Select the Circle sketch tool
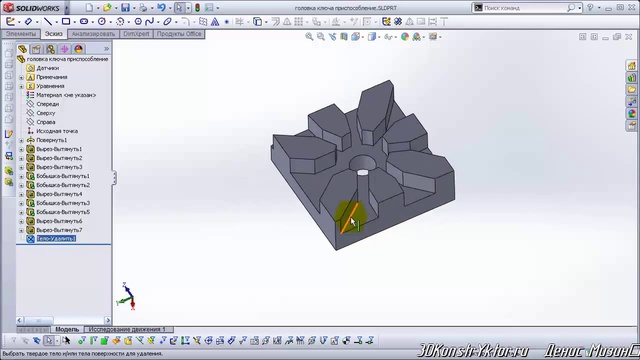The width and height of the screenshot is (640, 360). (102, 22)
